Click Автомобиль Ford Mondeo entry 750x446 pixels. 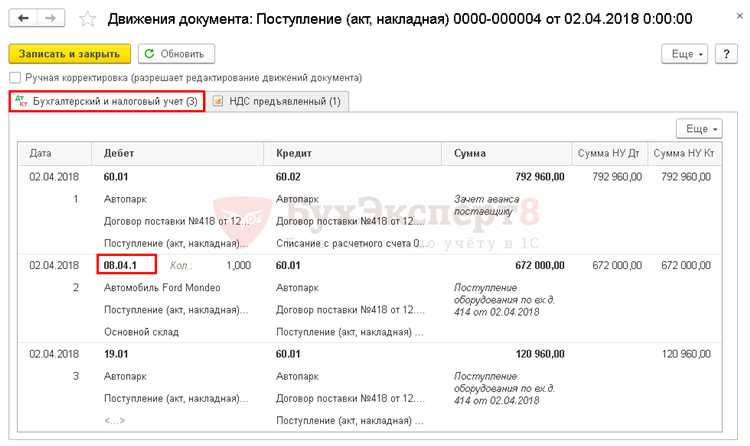coord(162,288)
